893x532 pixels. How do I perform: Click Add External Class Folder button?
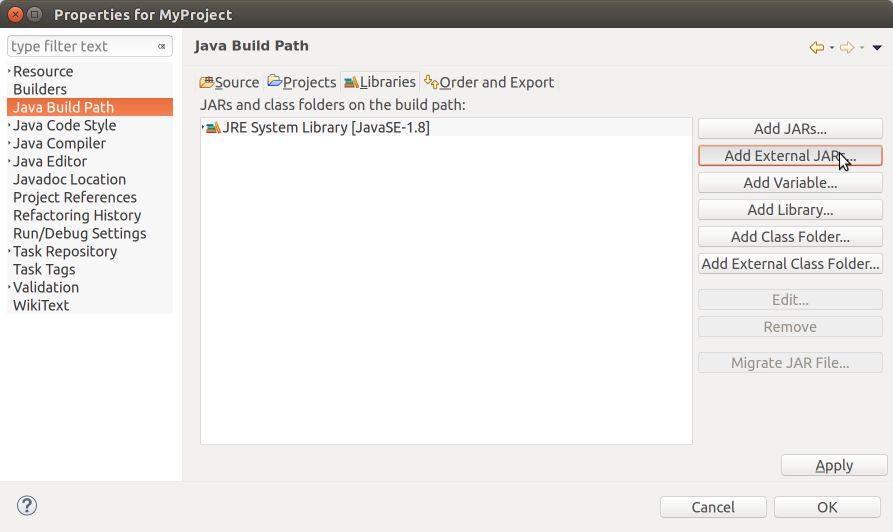[x=790, y=264]
